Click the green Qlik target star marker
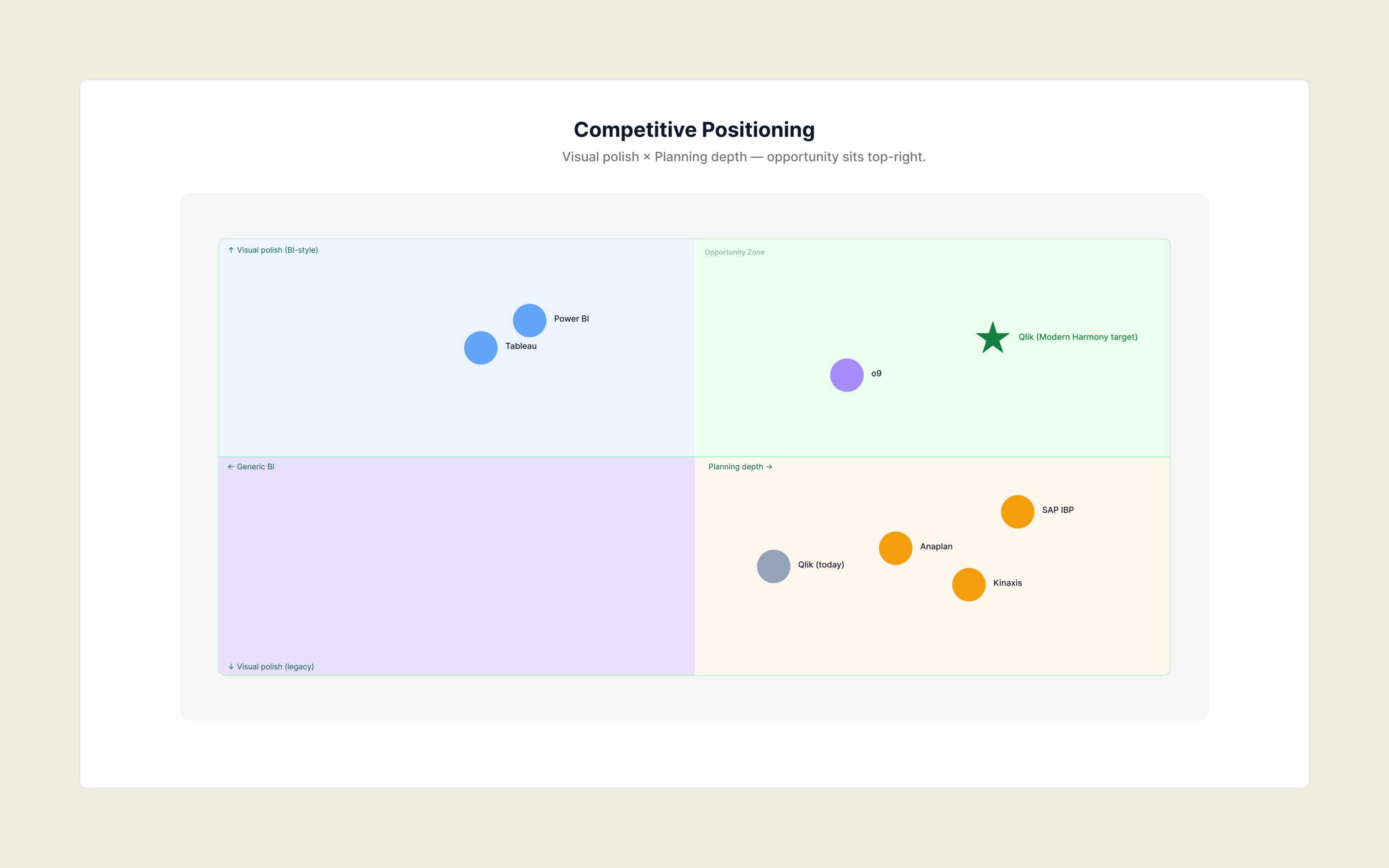This screenshot has height=868, width=1389. [x=992, y=338]
